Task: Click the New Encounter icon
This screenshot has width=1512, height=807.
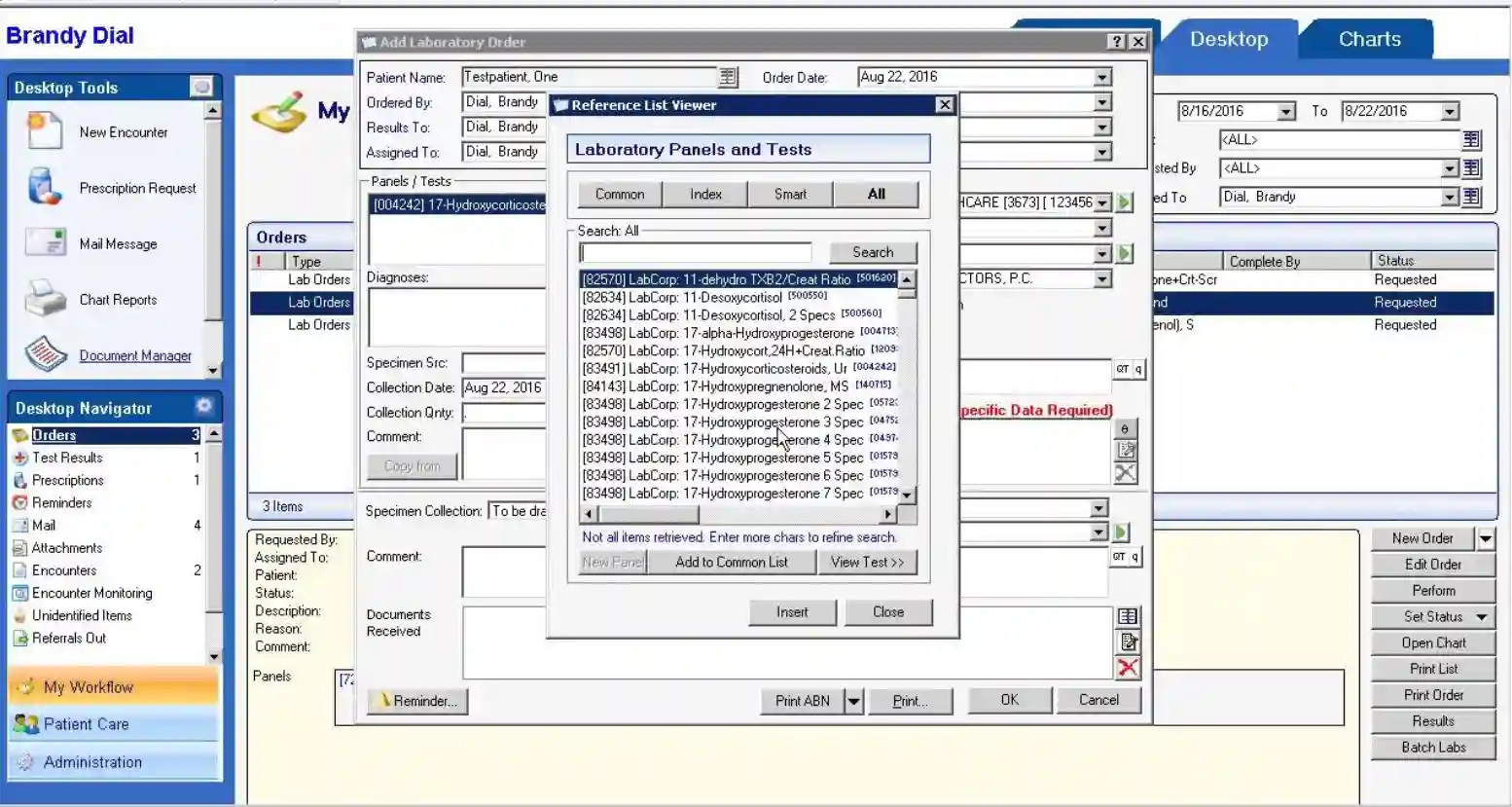Action: [x=43, y=131]
